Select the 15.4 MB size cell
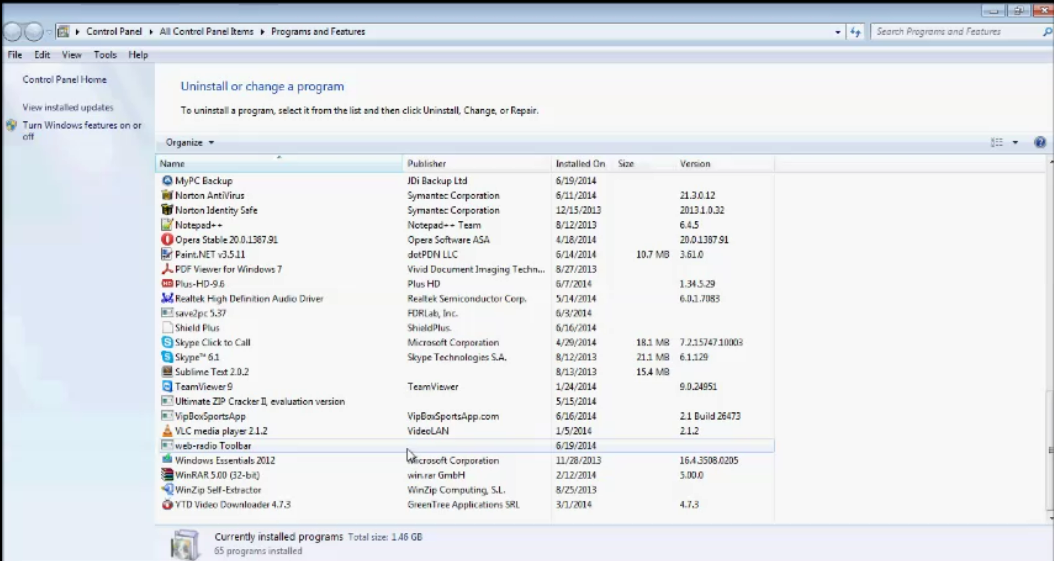Screen dimensions: 1054x561 tap(653, 372)
